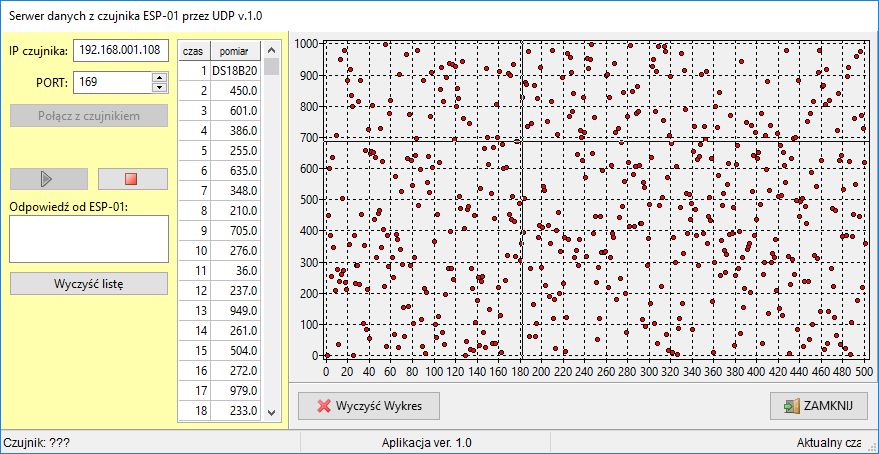Click the 'pomiar' column header

tap(235, 50)
